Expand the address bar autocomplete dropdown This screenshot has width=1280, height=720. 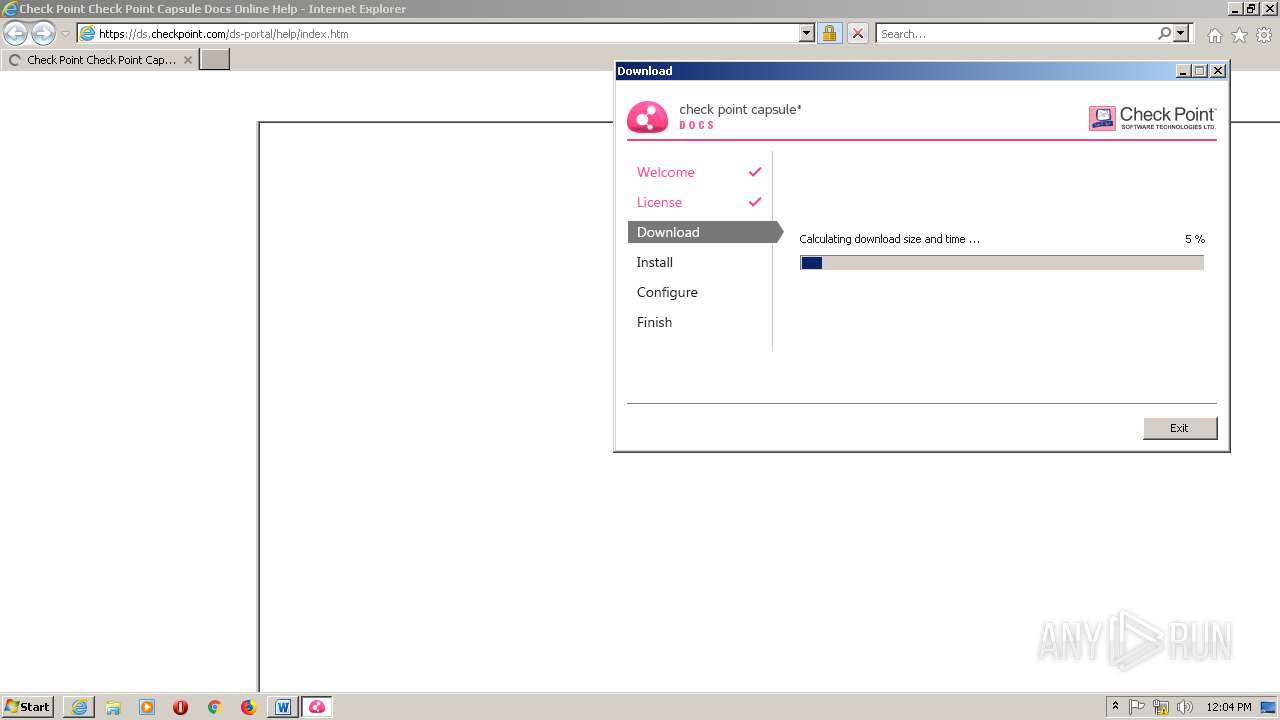click(807, 33)
